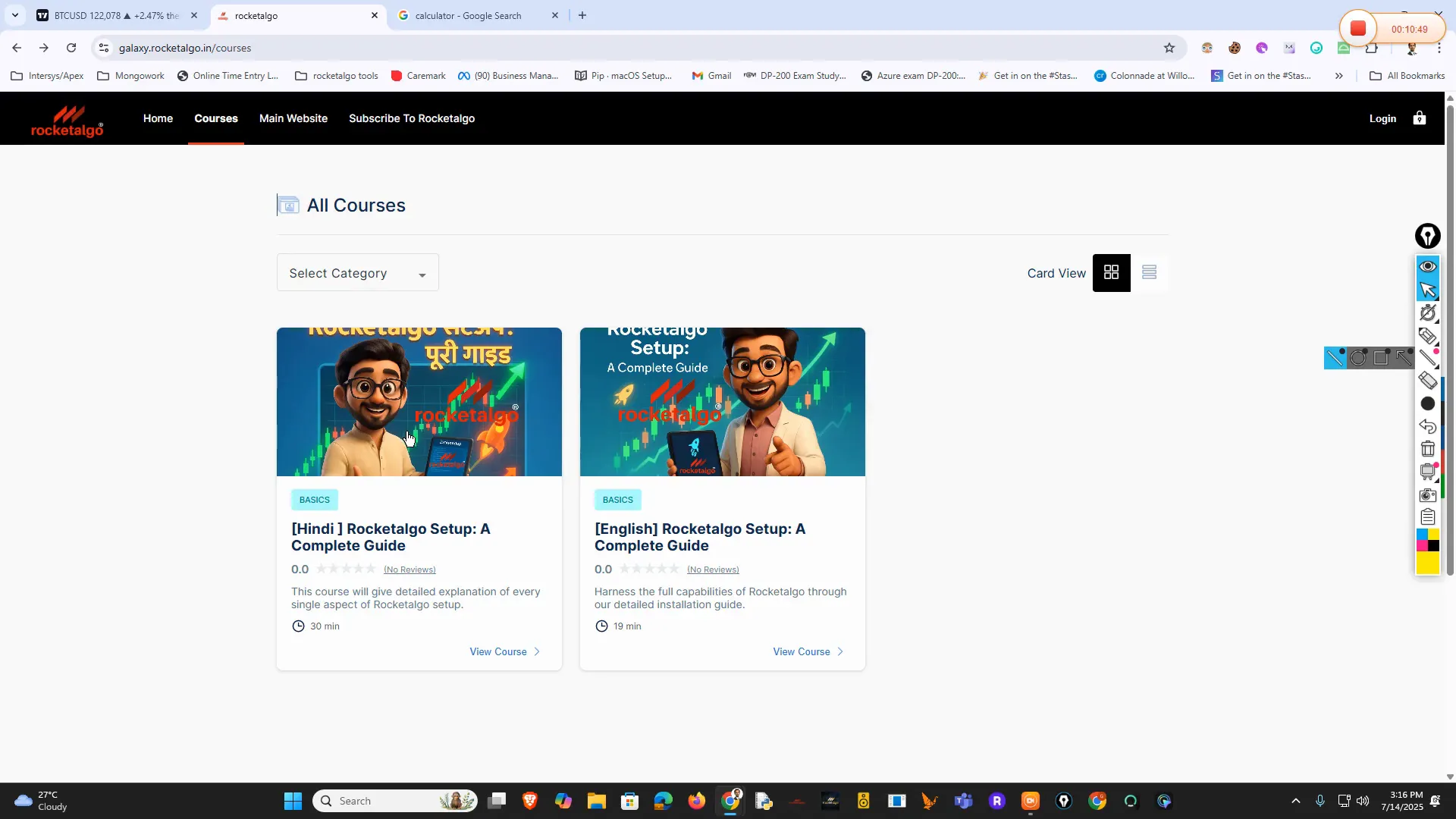Click the English Rocketalgo Setup course thumbnail
The width and height of the screenshot is (1456, 819).
722,402
